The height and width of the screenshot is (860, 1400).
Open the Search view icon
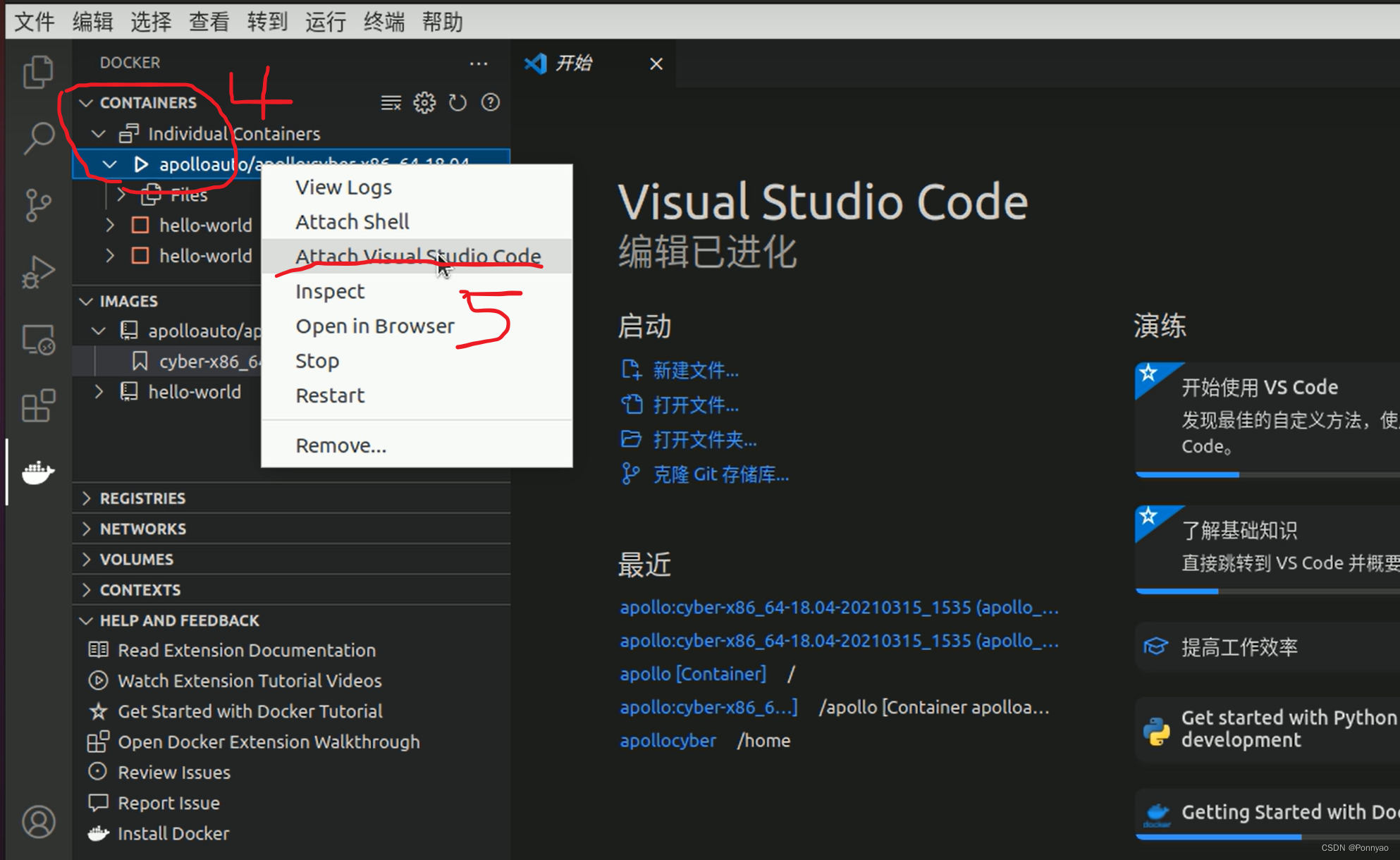[38, 138]
